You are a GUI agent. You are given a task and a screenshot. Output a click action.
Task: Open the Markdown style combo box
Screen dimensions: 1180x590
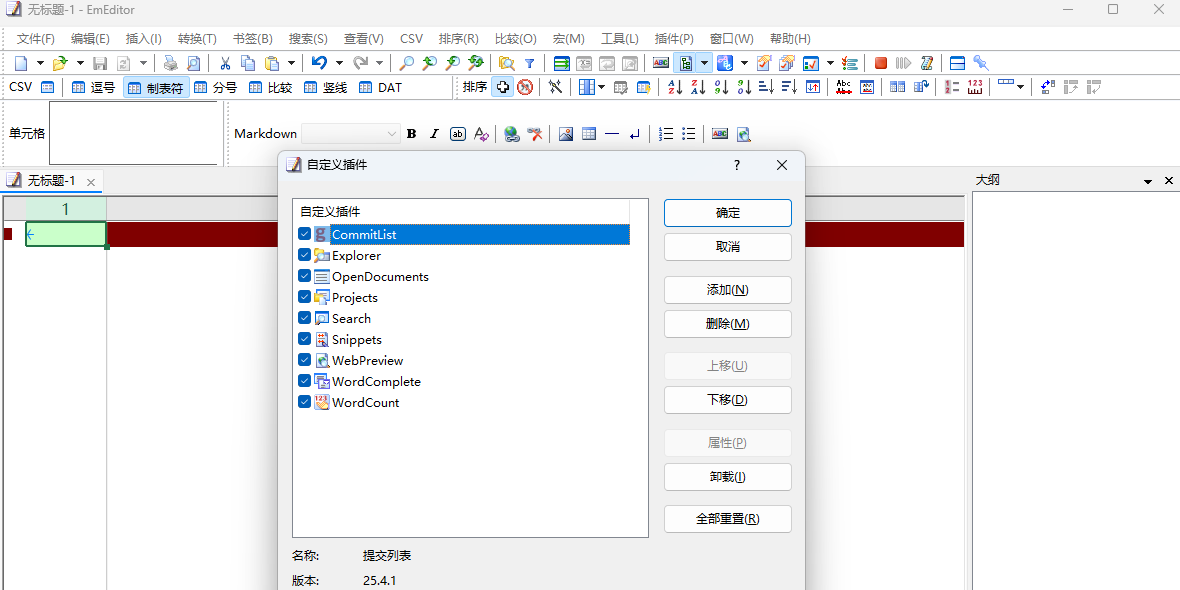(x=350, y=134)
